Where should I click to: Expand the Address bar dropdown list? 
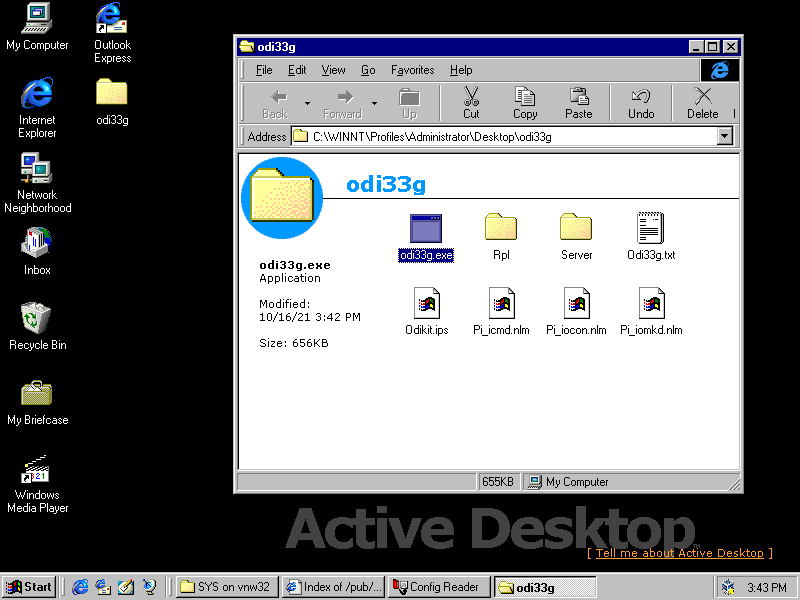click(724, 136)
